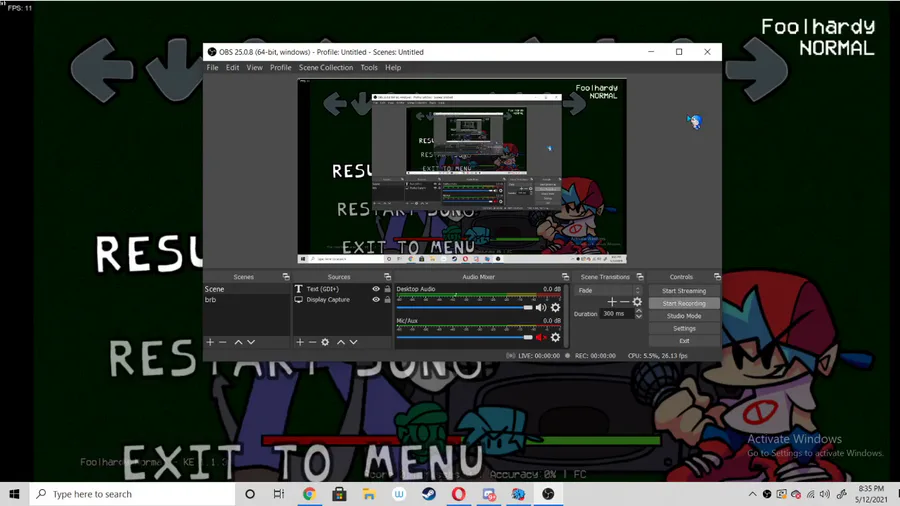Lock the Display Capture source

tap(387, 299)
